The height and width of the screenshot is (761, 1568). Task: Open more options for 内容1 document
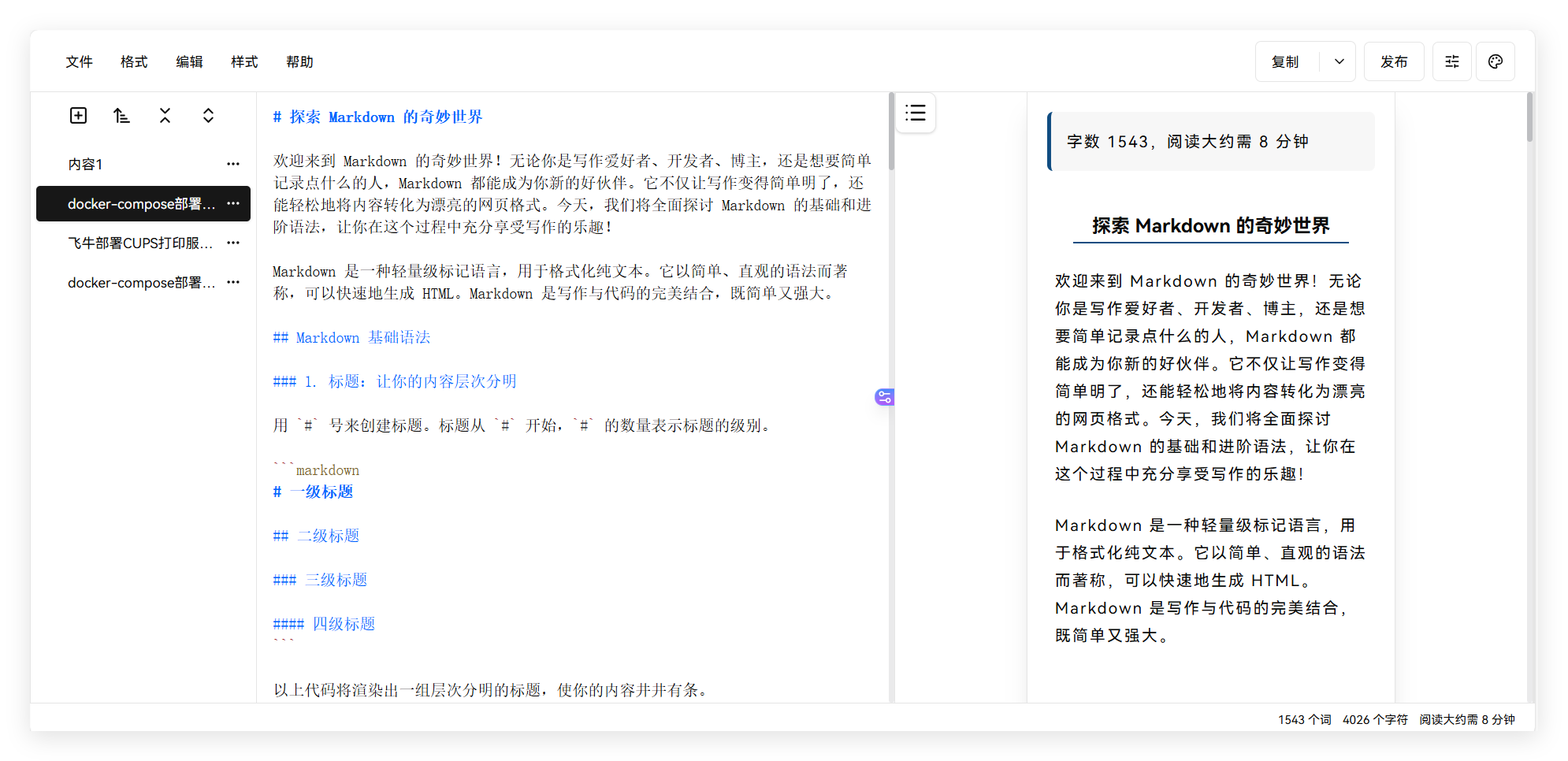pyautogui.click(x=232, y=164)
